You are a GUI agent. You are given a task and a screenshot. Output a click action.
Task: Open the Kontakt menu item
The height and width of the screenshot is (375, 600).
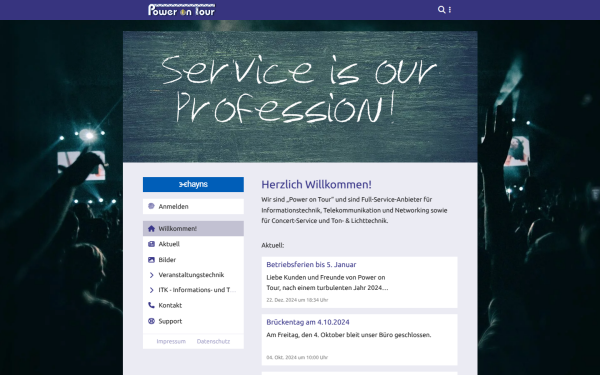pyautogui.click(x=193, y=305)
